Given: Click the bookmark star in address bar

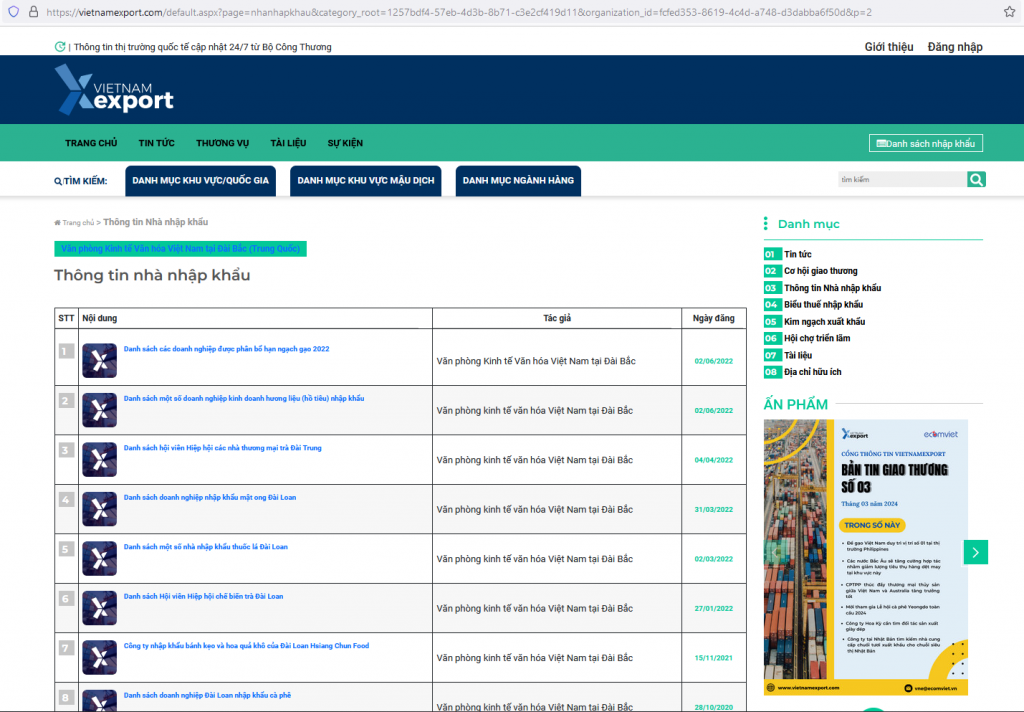Looking at the screenshot, I should click(x=1009, y=12).
